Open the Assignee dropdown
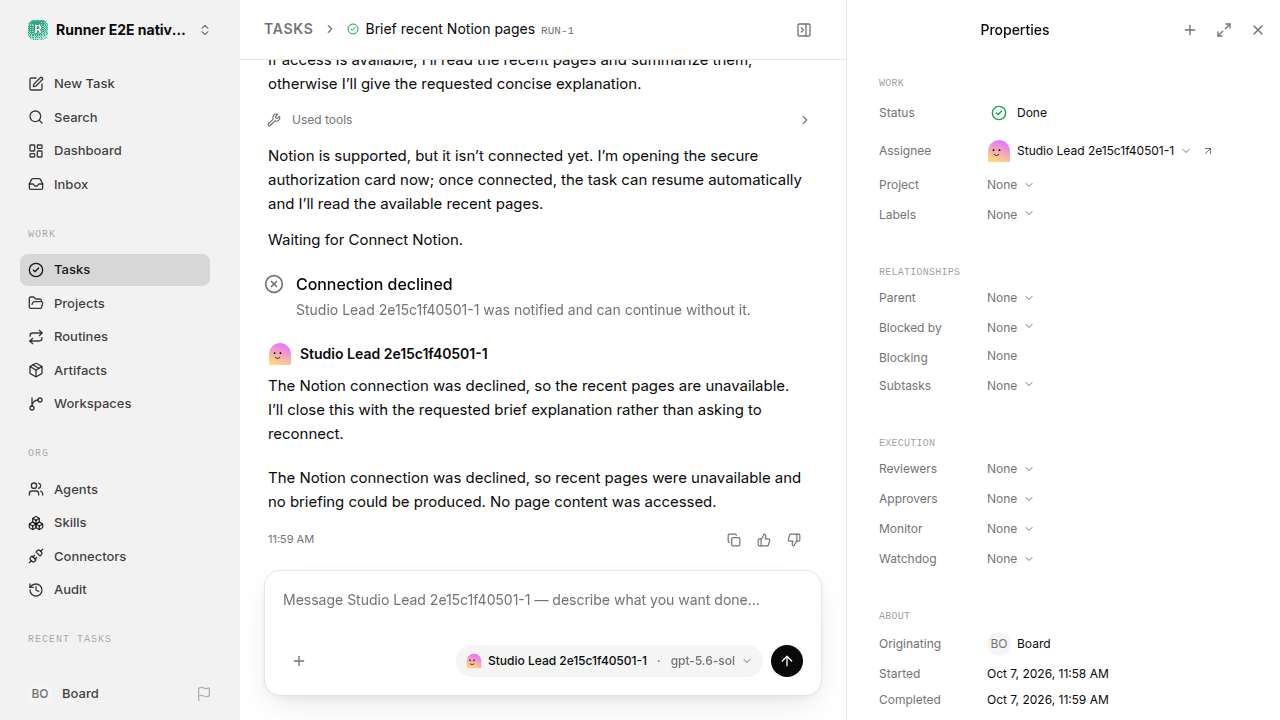This screenshot has width=1280, height=720. 1089,151
